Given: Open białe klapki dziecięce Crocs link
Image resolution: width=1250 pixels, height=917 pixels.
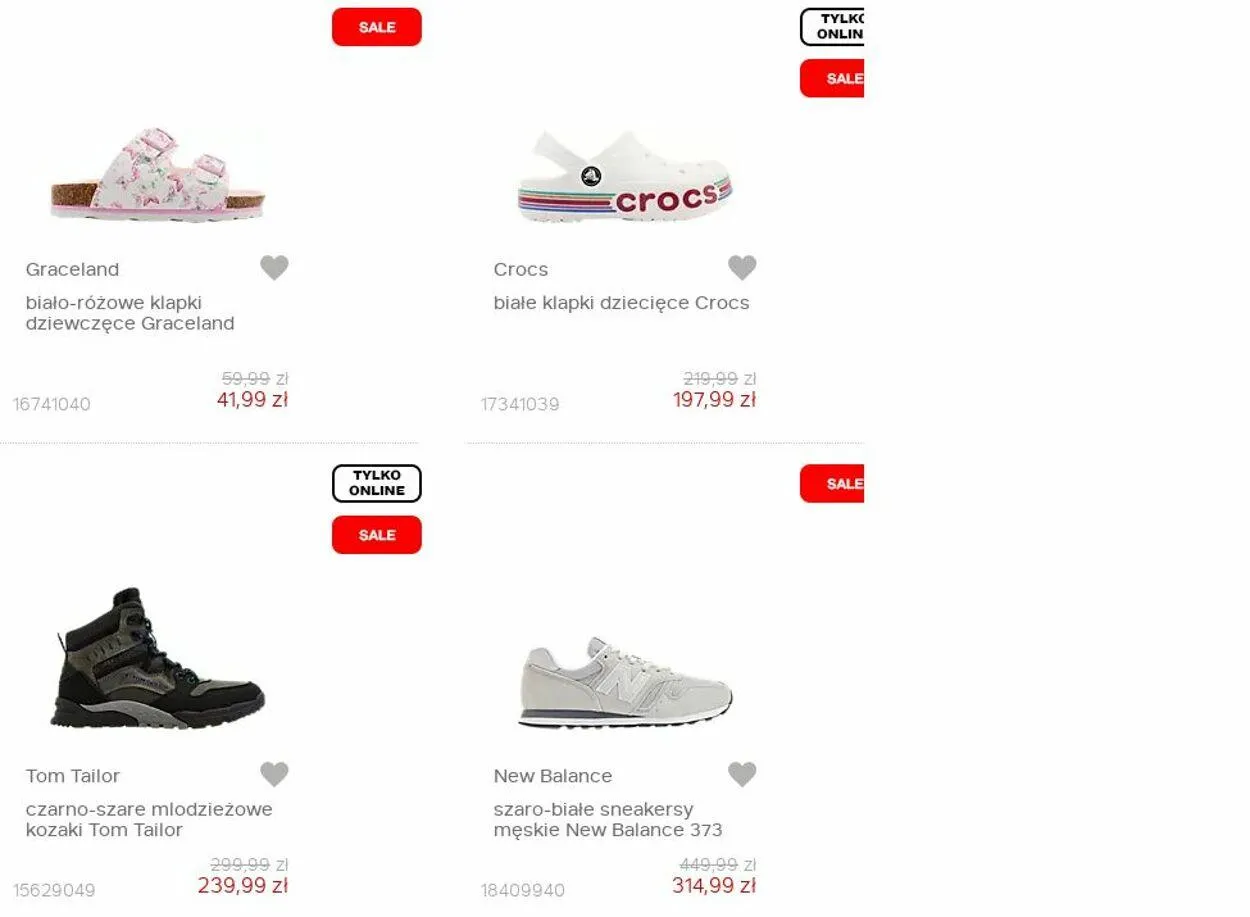Looking at the screenshot, I should [x=621, y=303].
